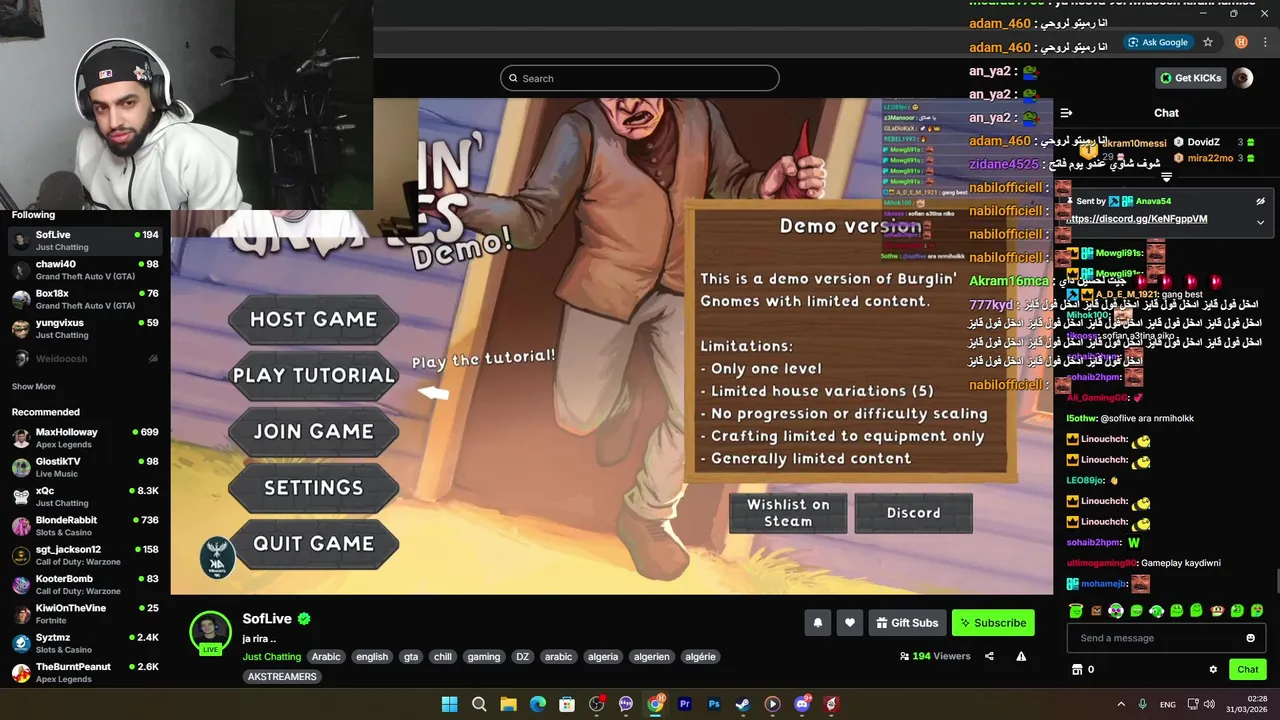Open Discord from the taskbar
The height and width of the screenshot is (720, 1280).
[x=802, y=704]
